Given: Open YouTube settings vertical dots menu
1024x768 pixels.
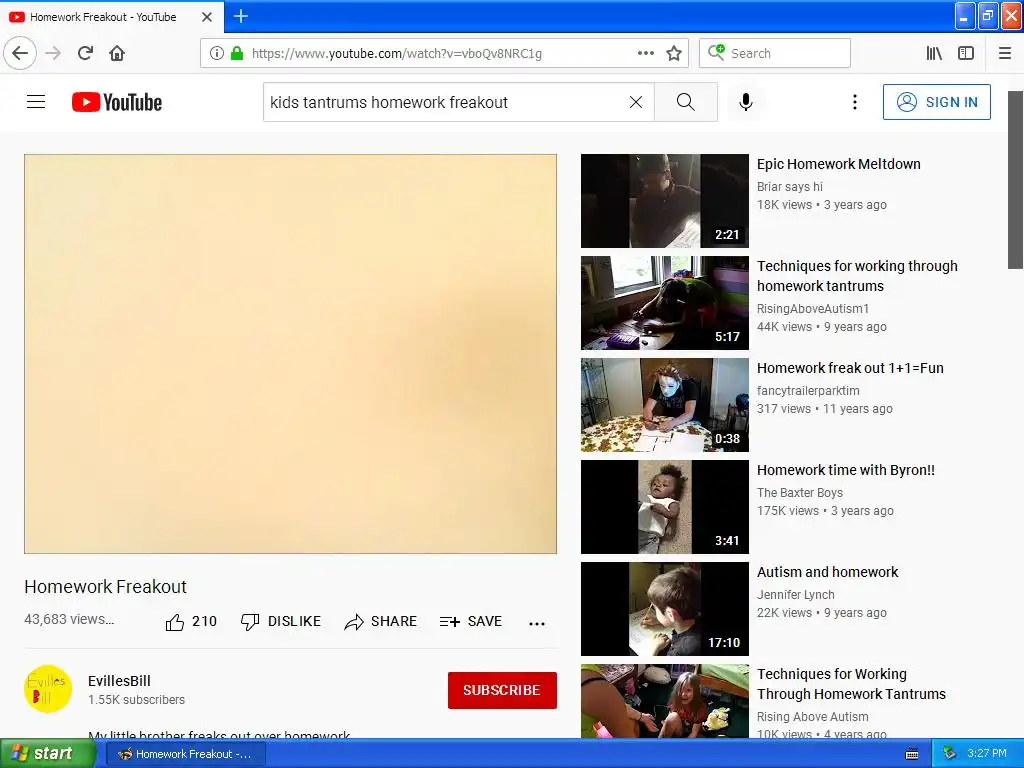Looking at the screenshot, I should [855, 102].
